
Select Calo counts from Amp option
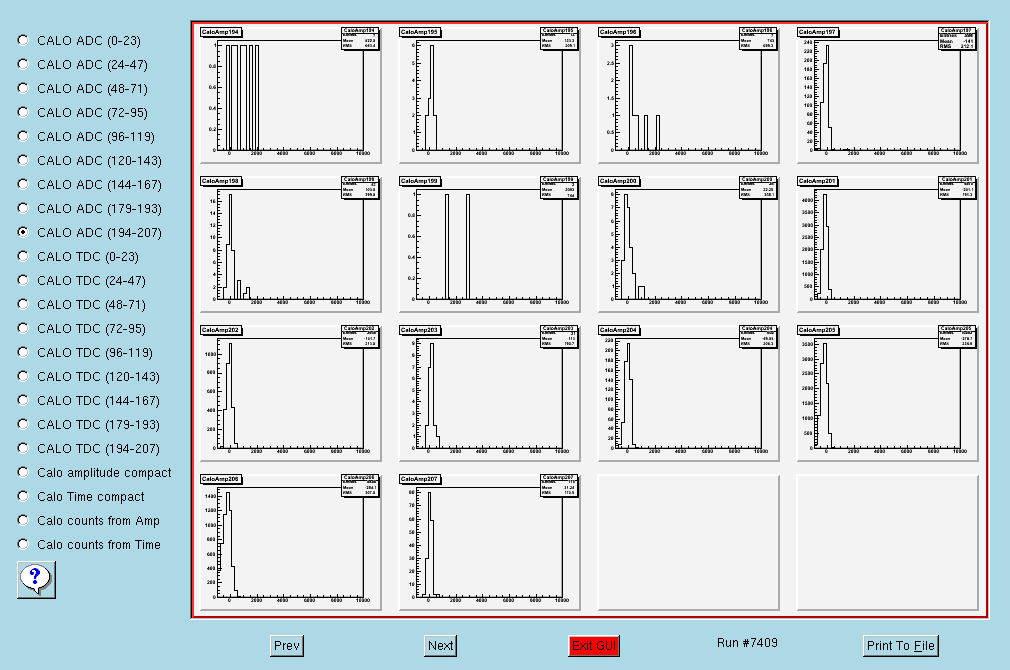[x=23, y=520]
